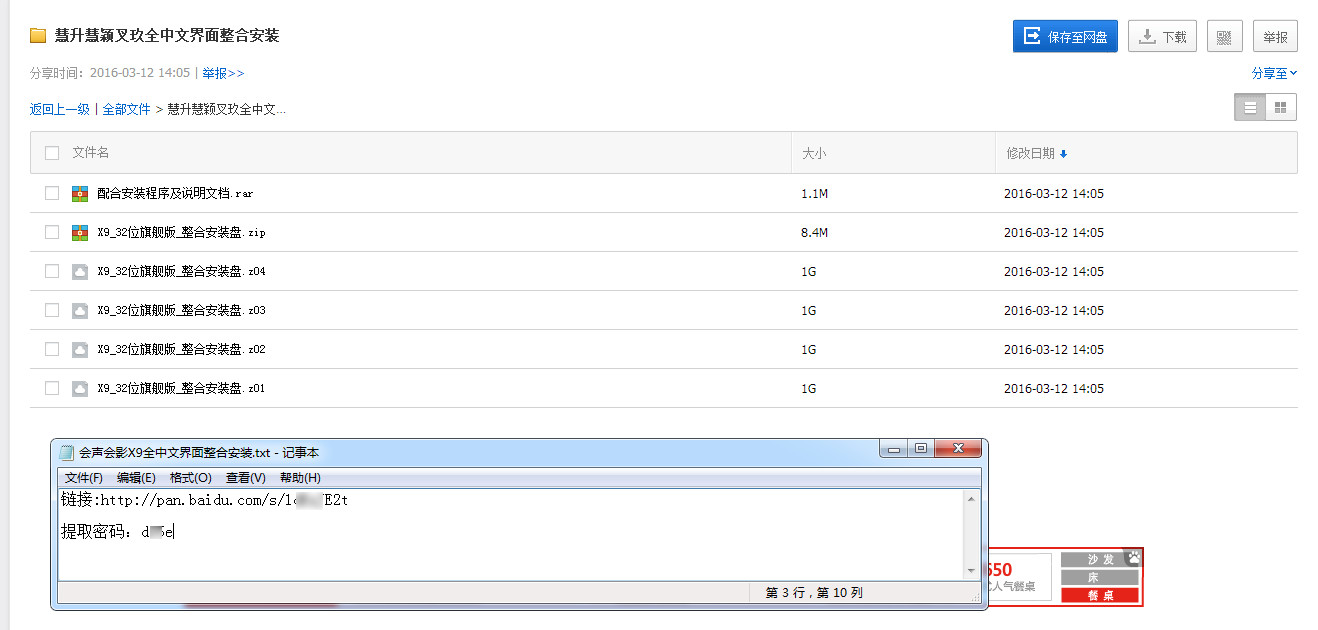Follow the 返回上一级 breadcrumb link
Image resolution: width=1318 pixels, height=630 pixels.
tap(60, 109)
